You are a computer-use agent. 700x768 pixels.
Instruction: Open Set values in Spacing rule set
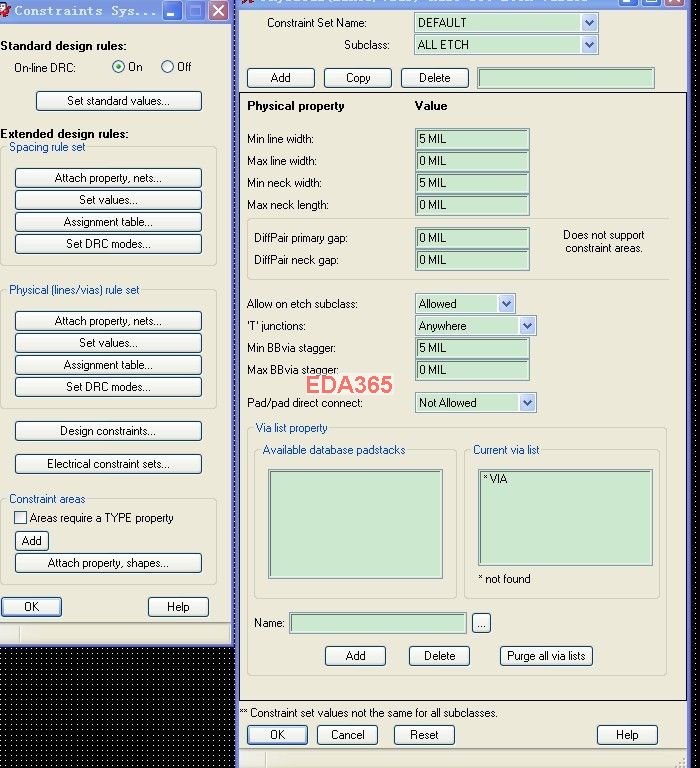[108, 200]
